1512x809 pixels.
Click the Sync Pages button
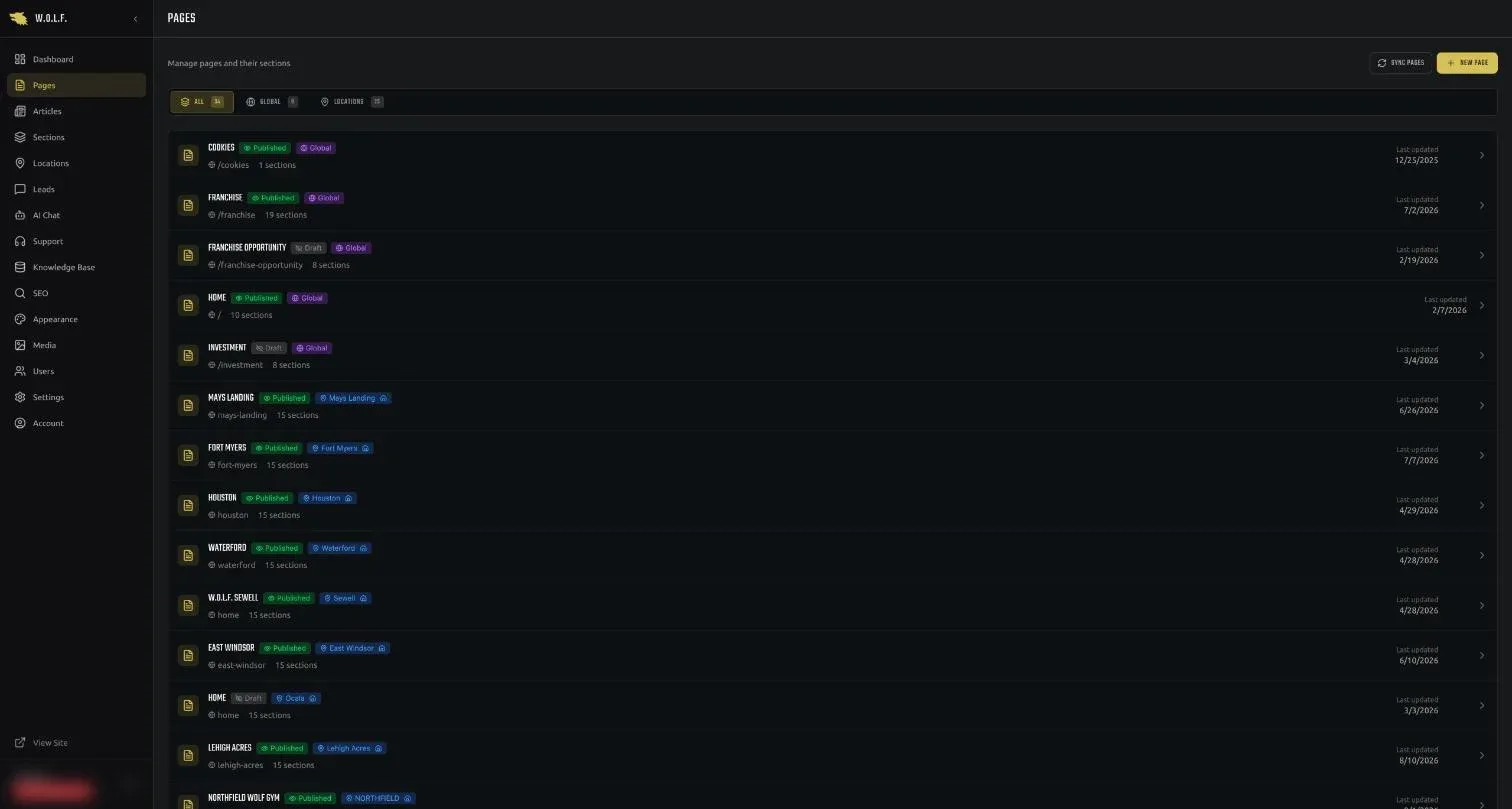1401,63
